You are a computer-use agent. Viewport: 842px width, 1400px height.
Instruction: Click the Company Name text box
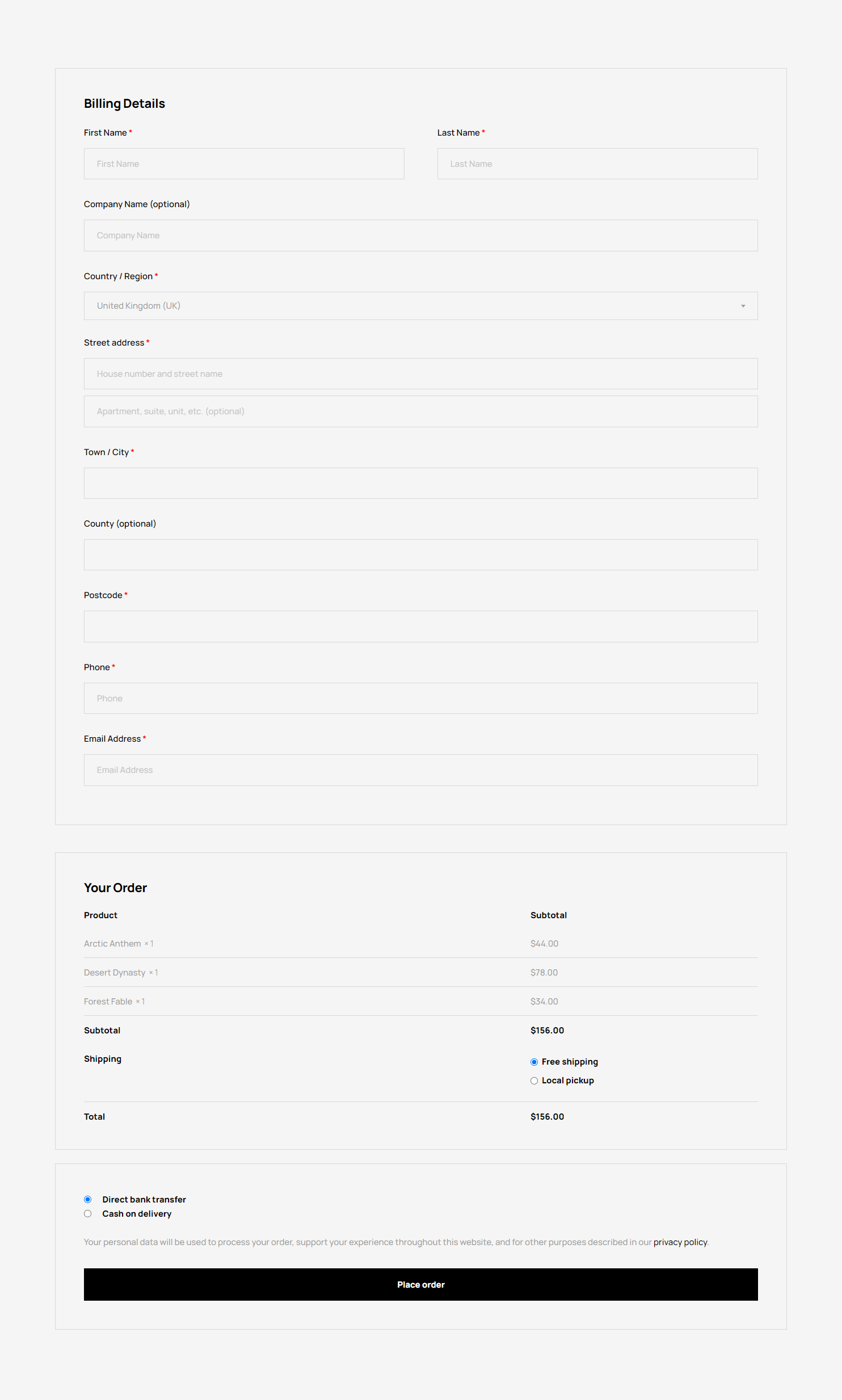tap(420, 236)
